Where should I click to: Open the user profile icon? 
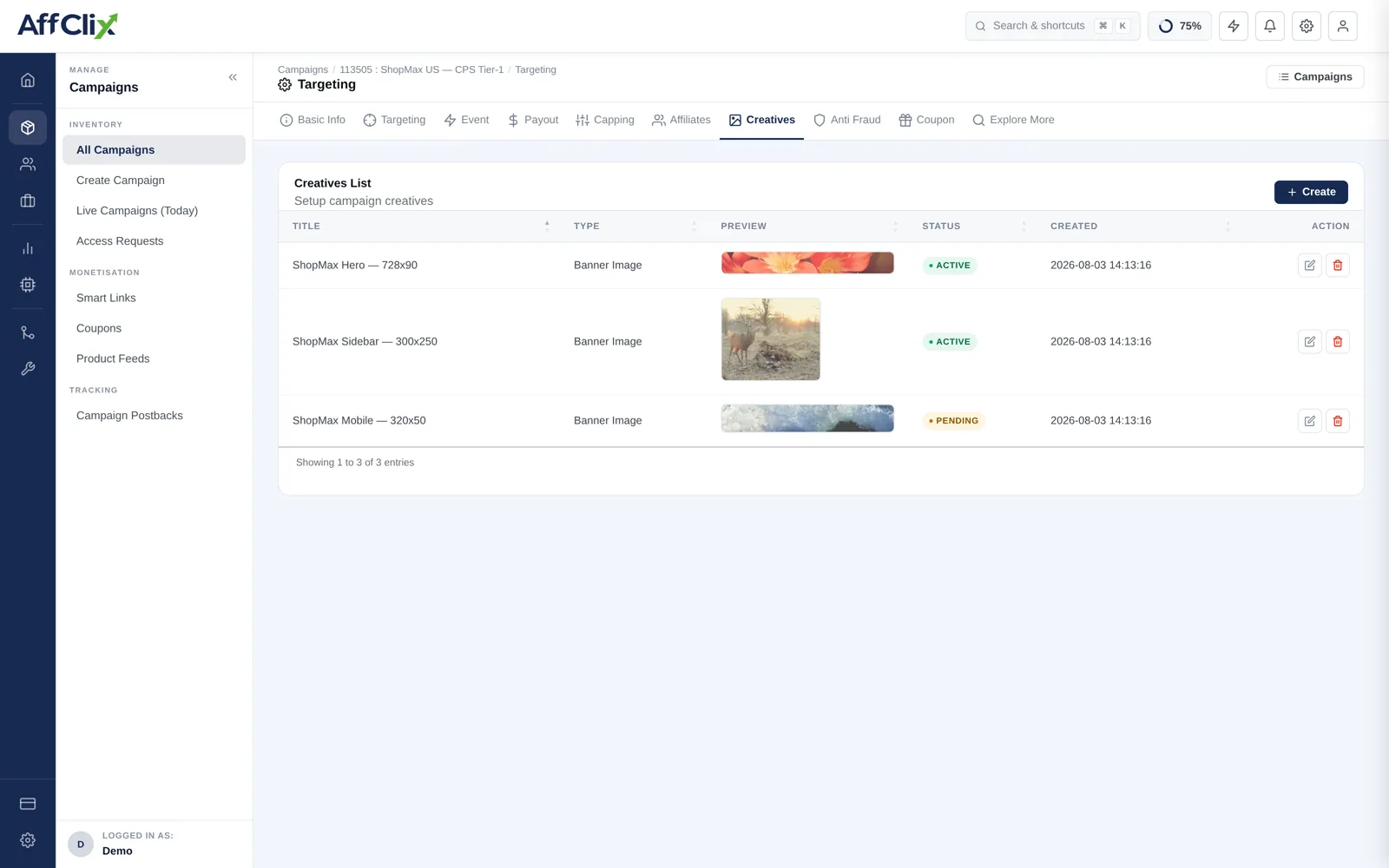(1343, 26)
